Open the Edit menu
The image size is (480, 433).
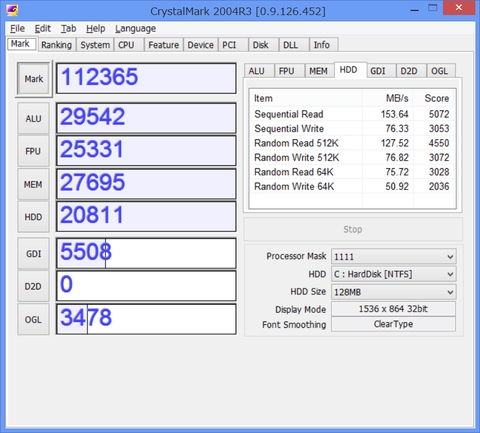[x=43, y=29]
